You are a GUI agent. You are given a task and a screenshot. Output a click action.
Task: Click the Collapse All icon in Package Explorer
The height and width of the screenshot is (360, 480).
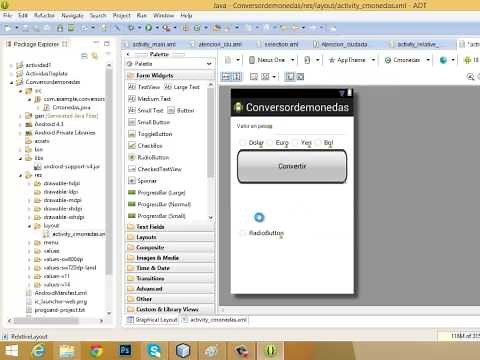pos(84,56)
